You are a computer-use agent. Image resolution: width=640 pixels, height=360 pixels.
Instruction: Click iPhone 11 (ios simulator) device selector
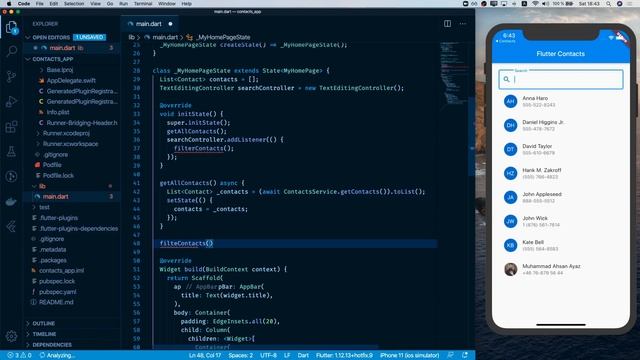pos(409,355)
